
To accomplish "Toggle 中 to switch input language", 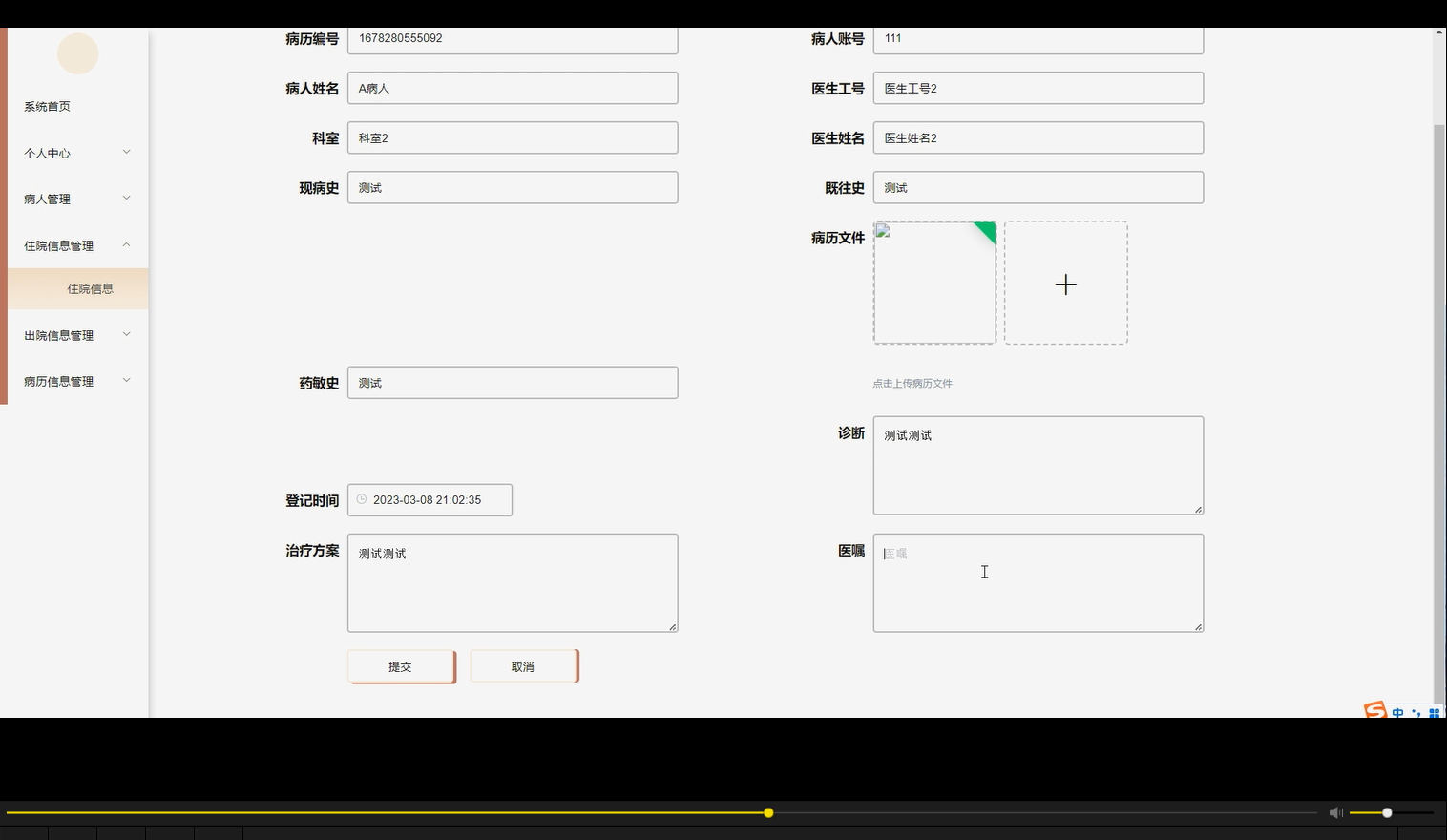I will 1398,711.
